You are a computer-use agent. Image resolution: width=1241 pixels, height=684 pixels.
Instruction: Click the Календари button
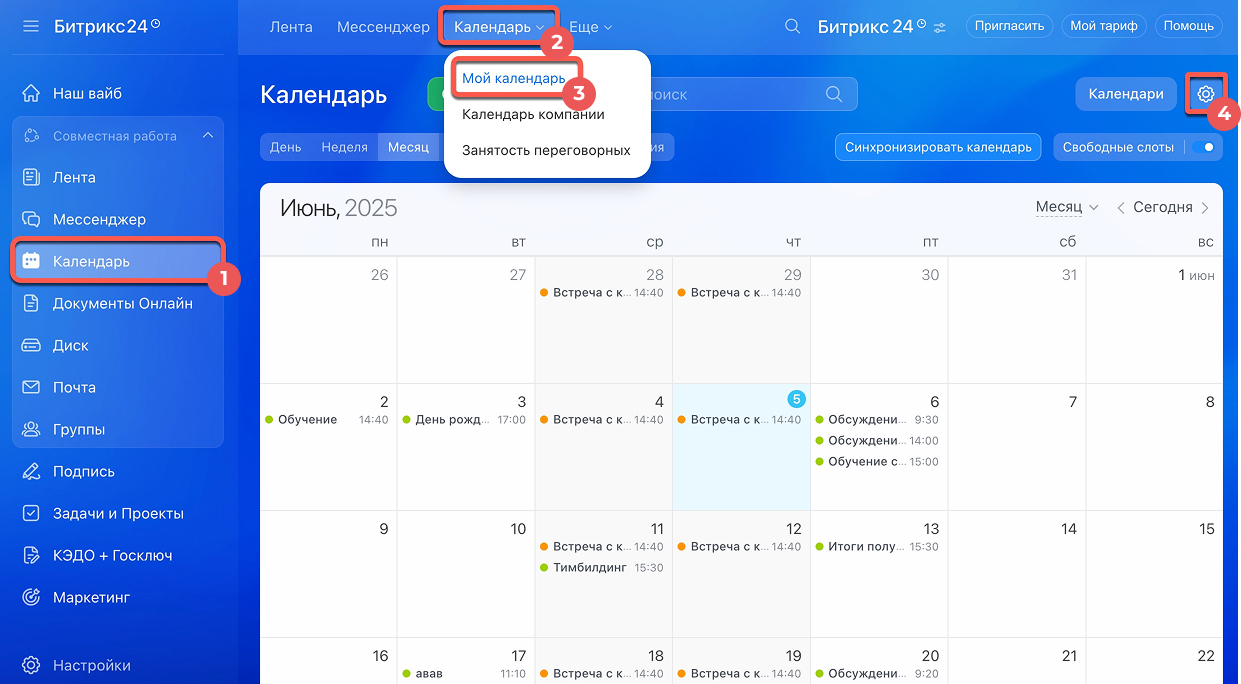pyautogui.click(x=1126, y=94)
